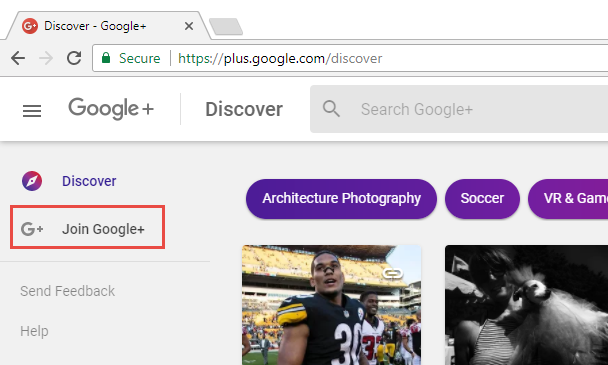This screenshot has width=608, height=365.
Task: Click the G+ icon beside Join Google+
Action: click(32, 229)
